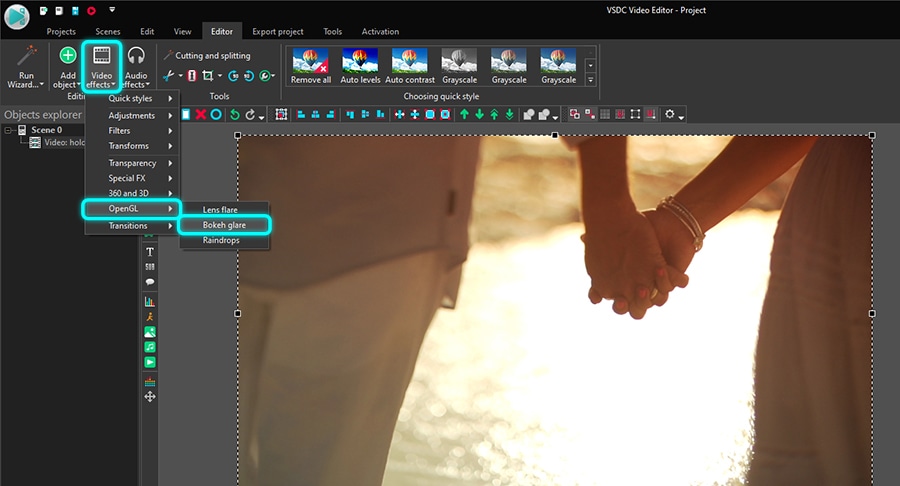This screenshot has height=486, width=900.
Task: Open the Adjustments submenu
Action: pos(134,115)
